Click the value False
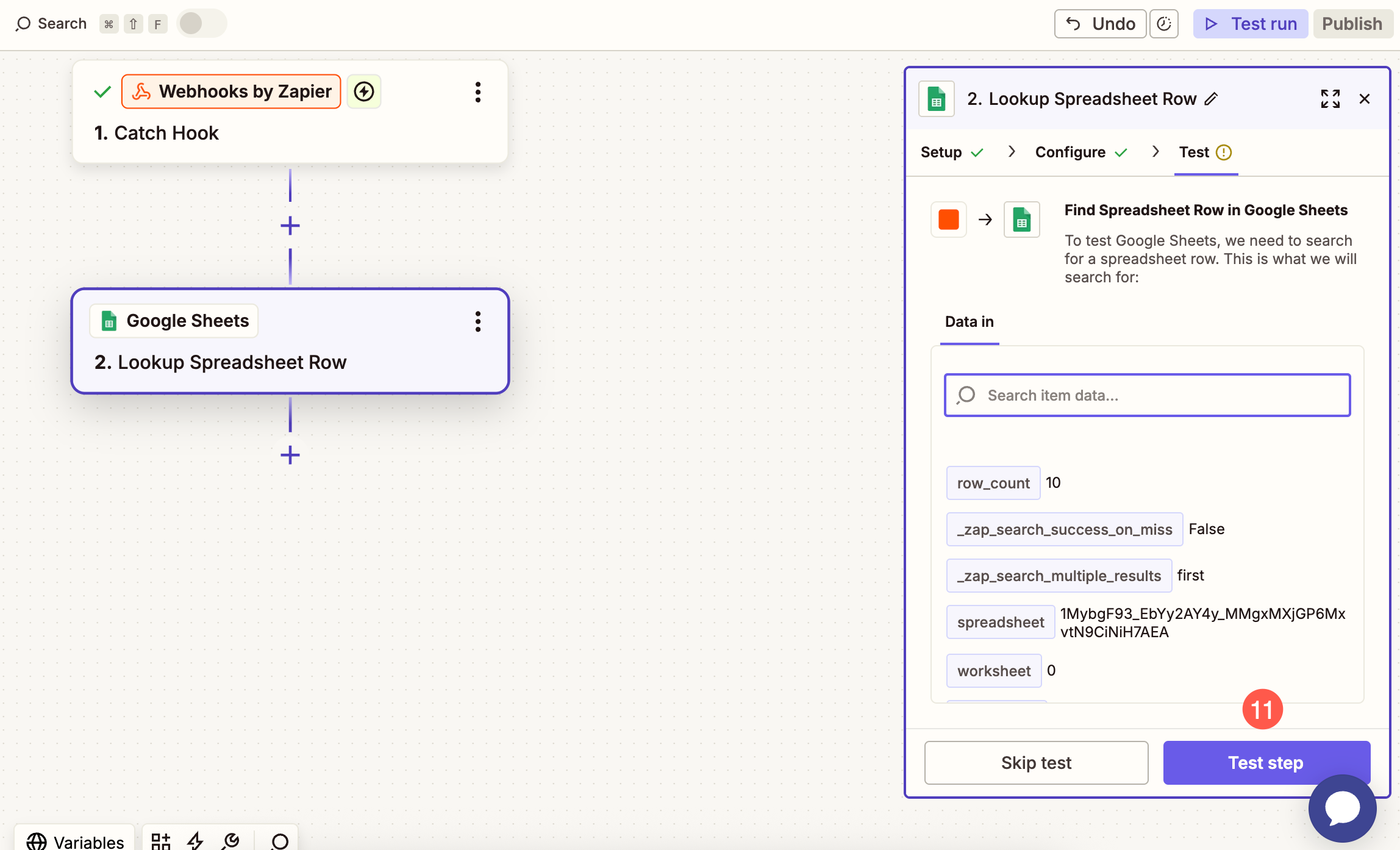The height and width of the screenshot is (850, 1400). coord(1206,529)
